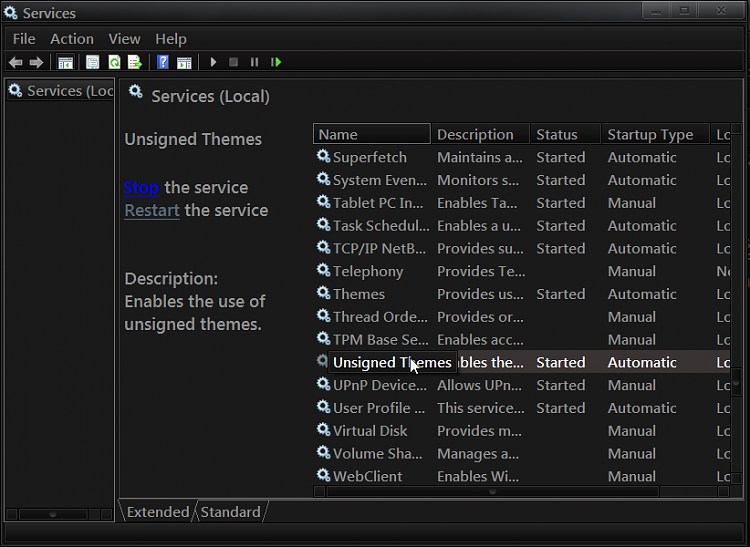Open Properties via toolbar icon
The image size is (750, 547).
click(92, 62)
